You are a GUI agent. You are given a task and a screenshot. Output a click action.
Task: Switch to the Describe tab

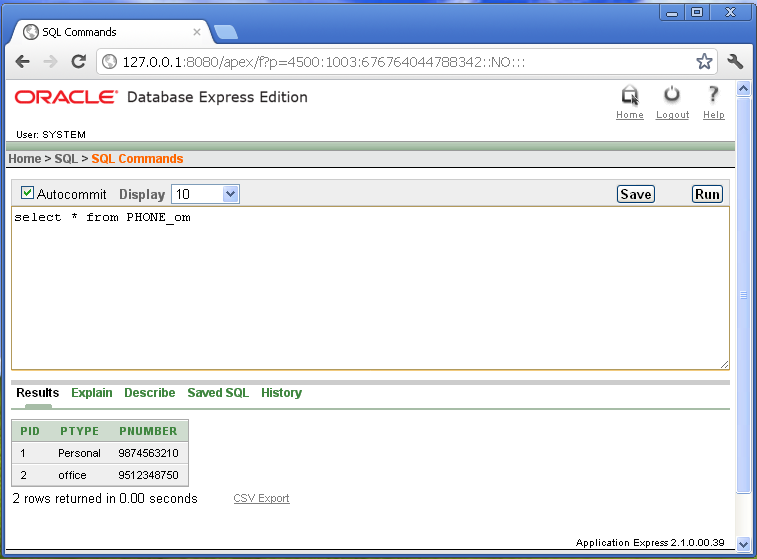click(150, 392)
